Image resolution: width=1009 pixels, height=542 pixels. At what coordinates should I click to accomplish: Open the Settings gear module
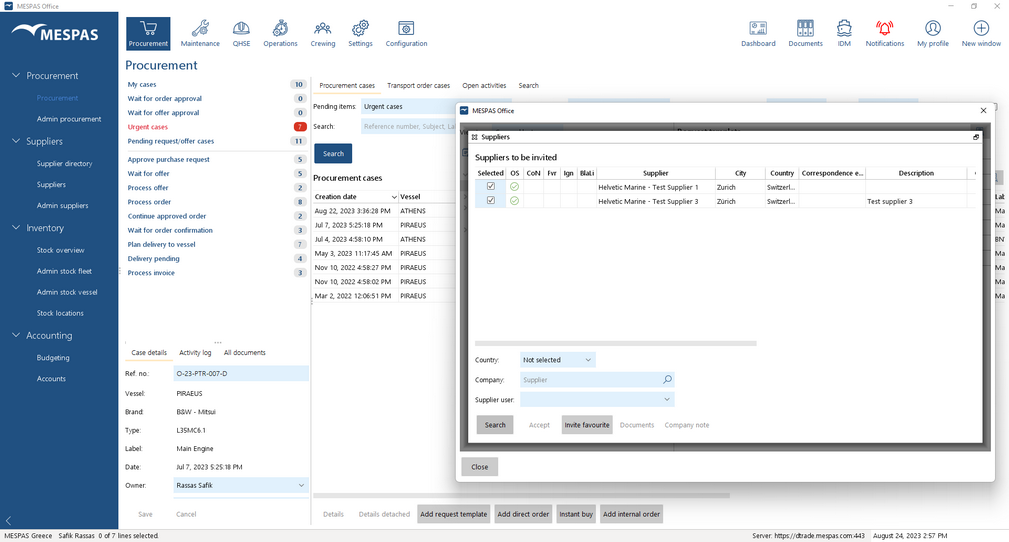click(360, 33)
